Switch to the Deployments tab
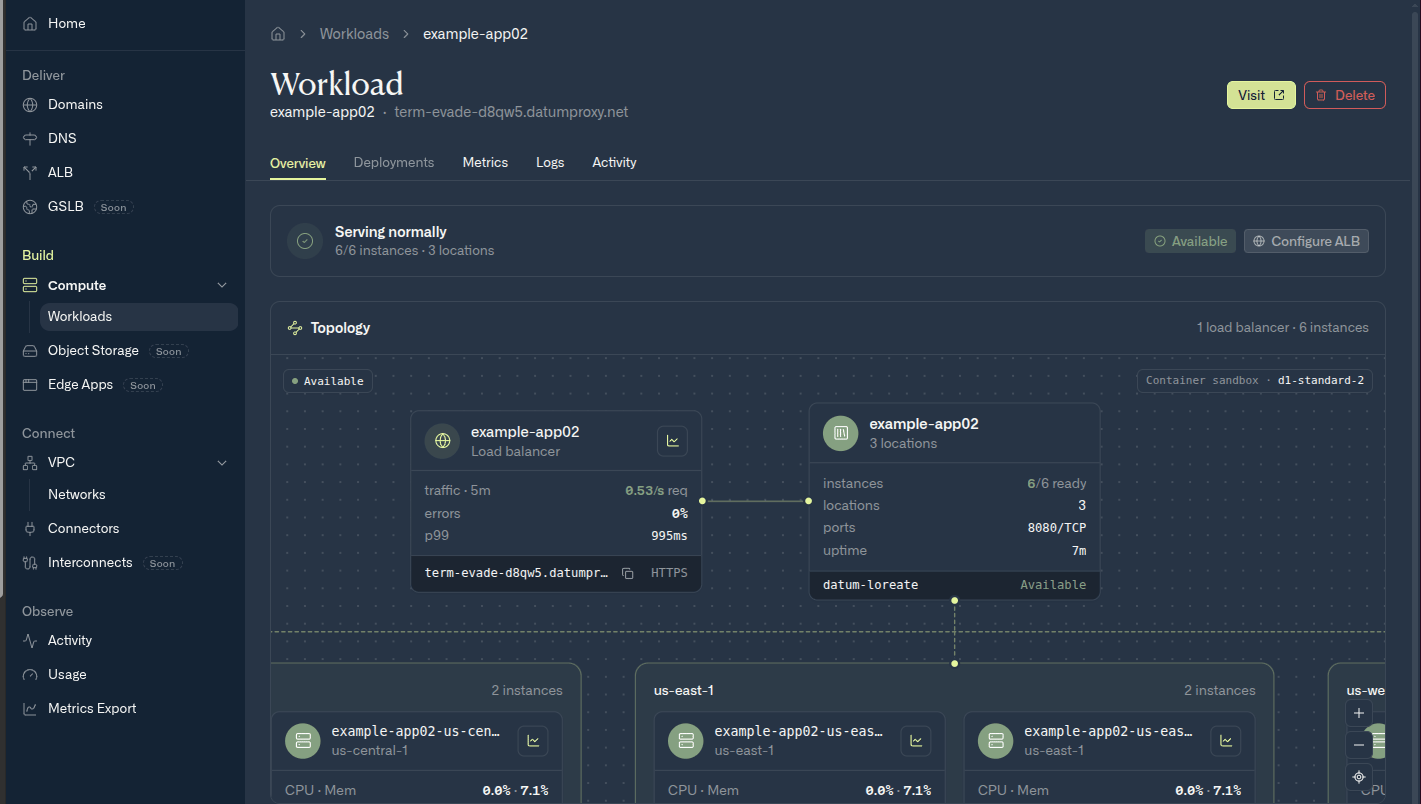Screen dimensions: 1421x804 pos(394,162)
